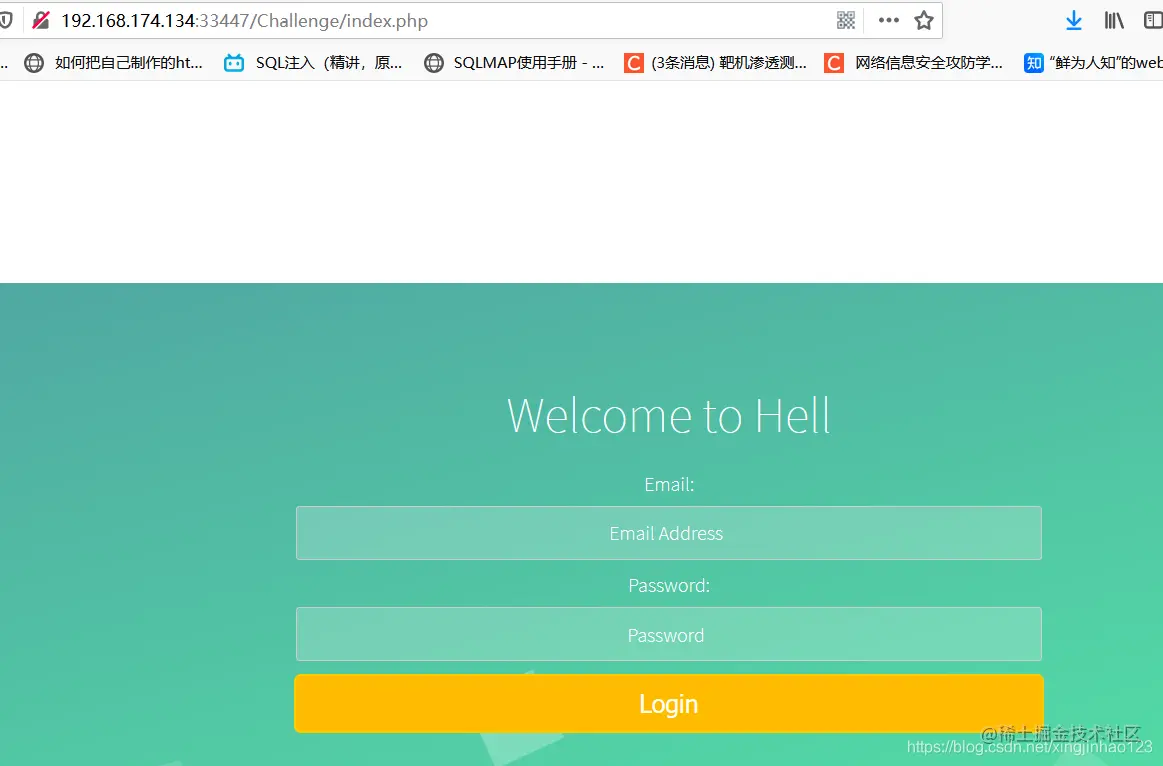1163x766 pixels.
Task: Open the downloads arrow icon
Action: (1073, 20)
